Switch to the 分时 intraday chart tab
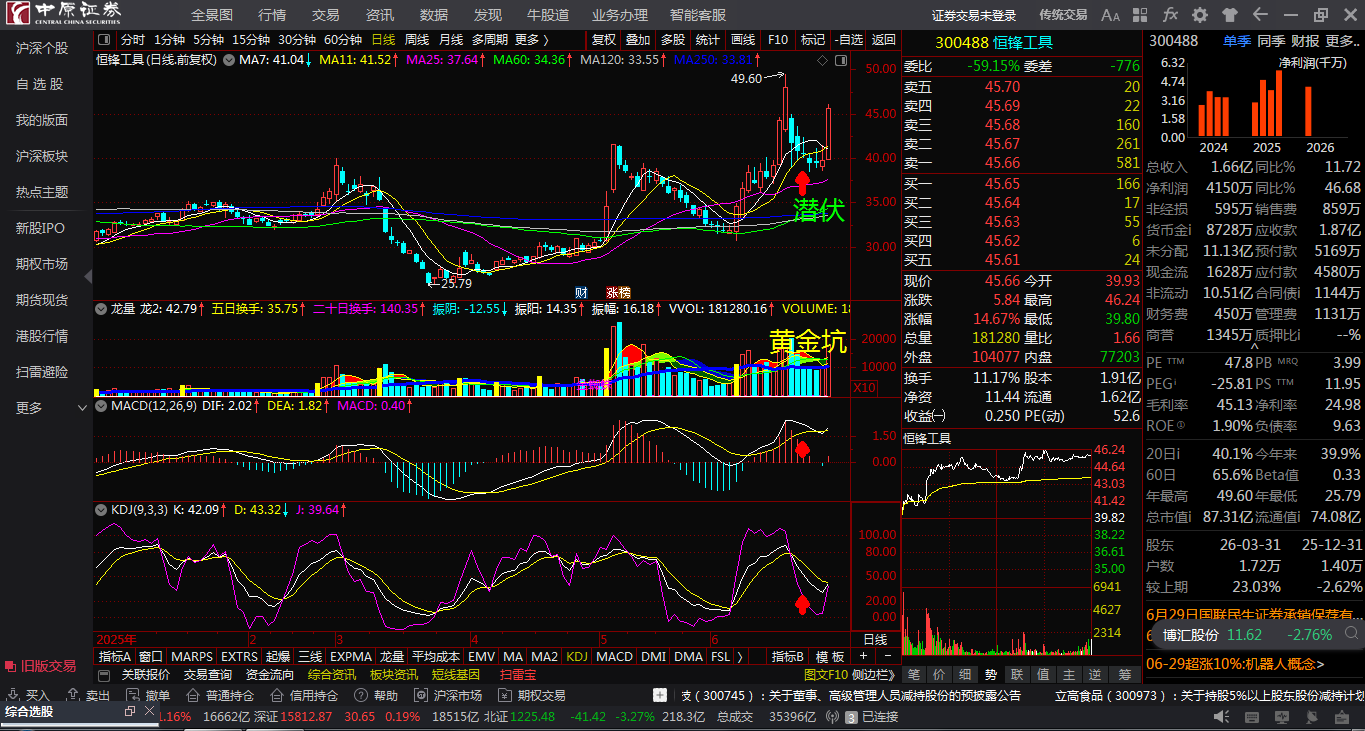Viewport: 1365px width, 731px height. click(x=132, y=40)
